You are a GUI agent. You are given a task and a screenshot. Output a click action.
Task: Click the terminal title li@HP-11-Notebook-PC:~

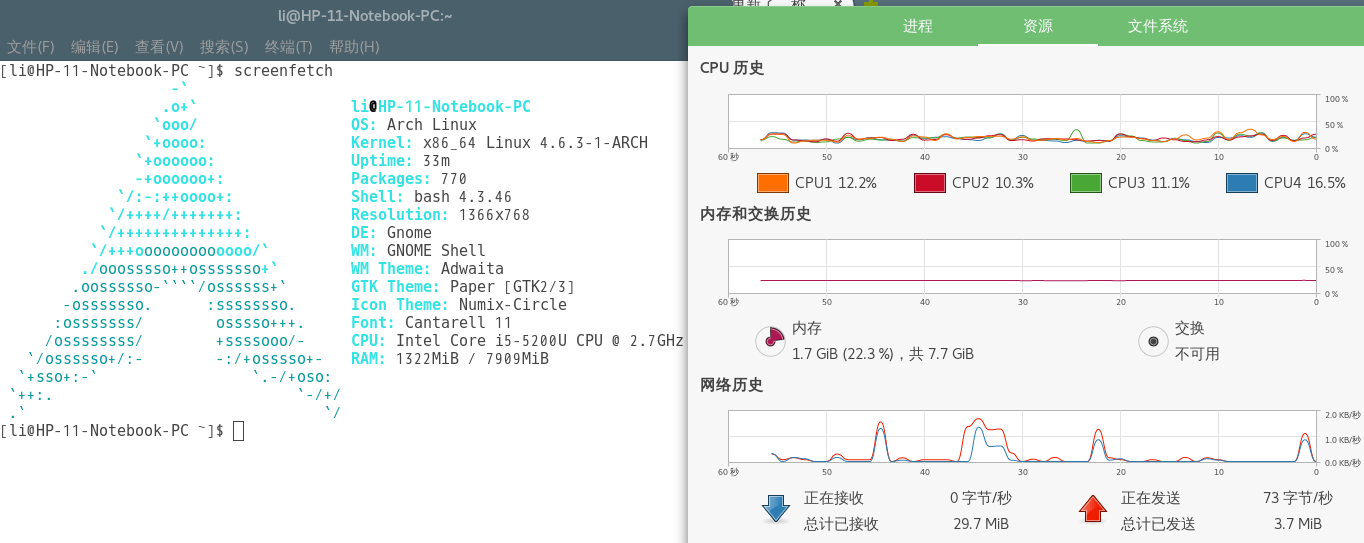365,15
